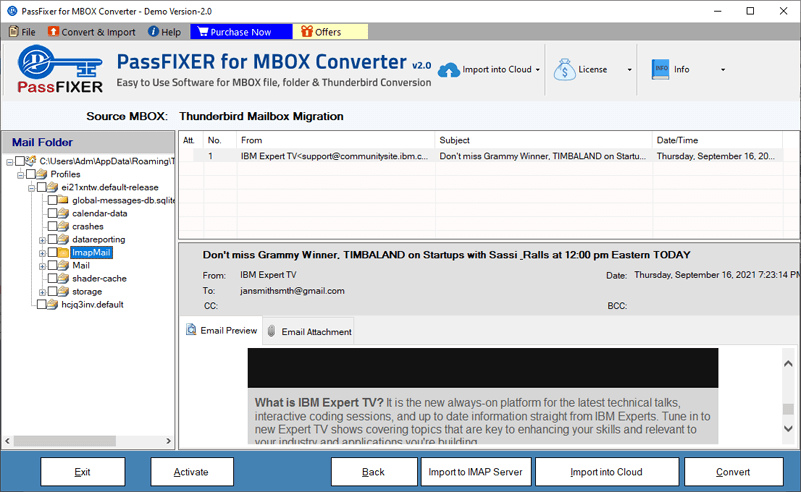Click the Purchase Now cart icon

[203, 32]
